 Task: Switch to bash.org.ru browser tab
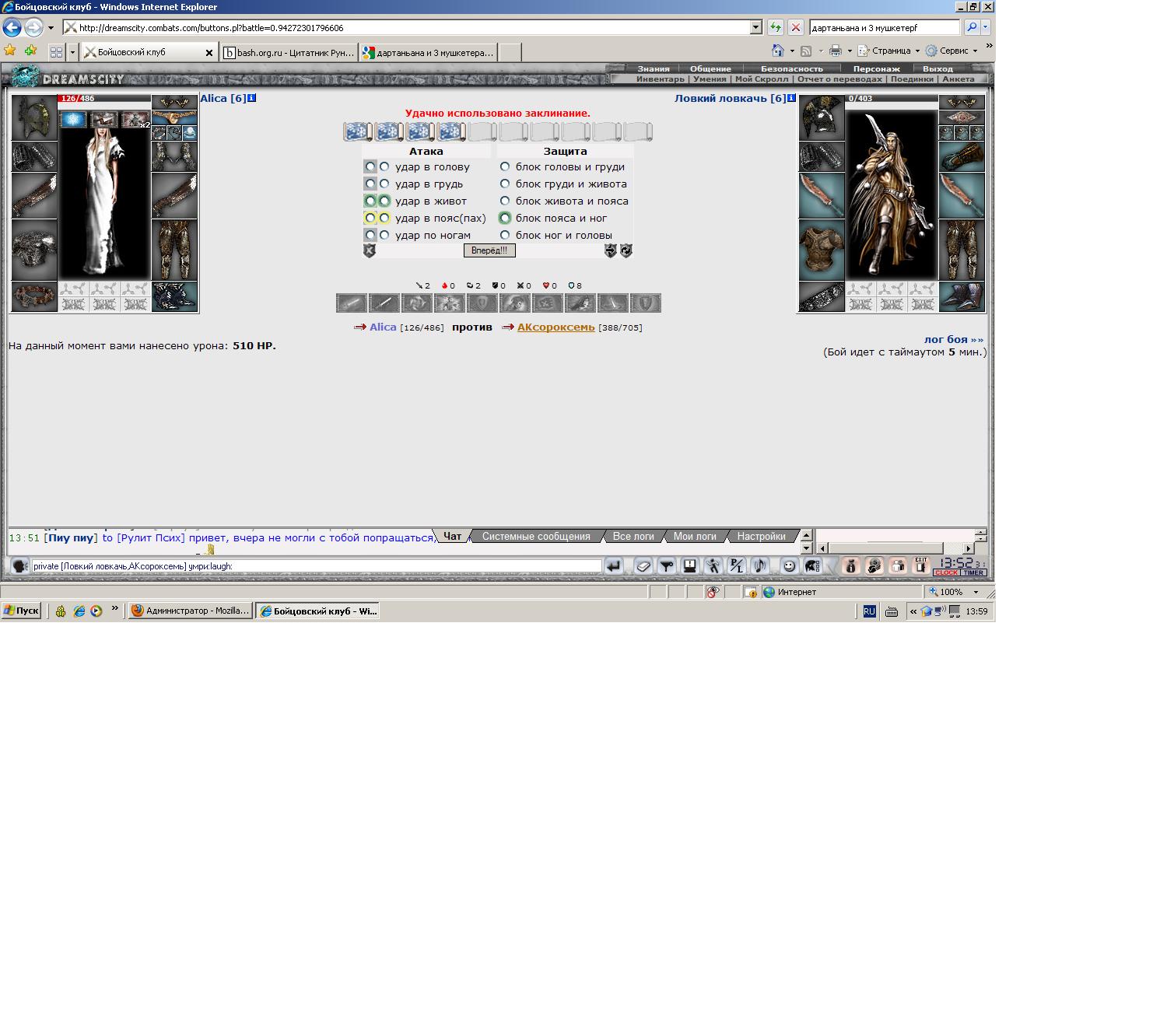click(x=289, y=52)
